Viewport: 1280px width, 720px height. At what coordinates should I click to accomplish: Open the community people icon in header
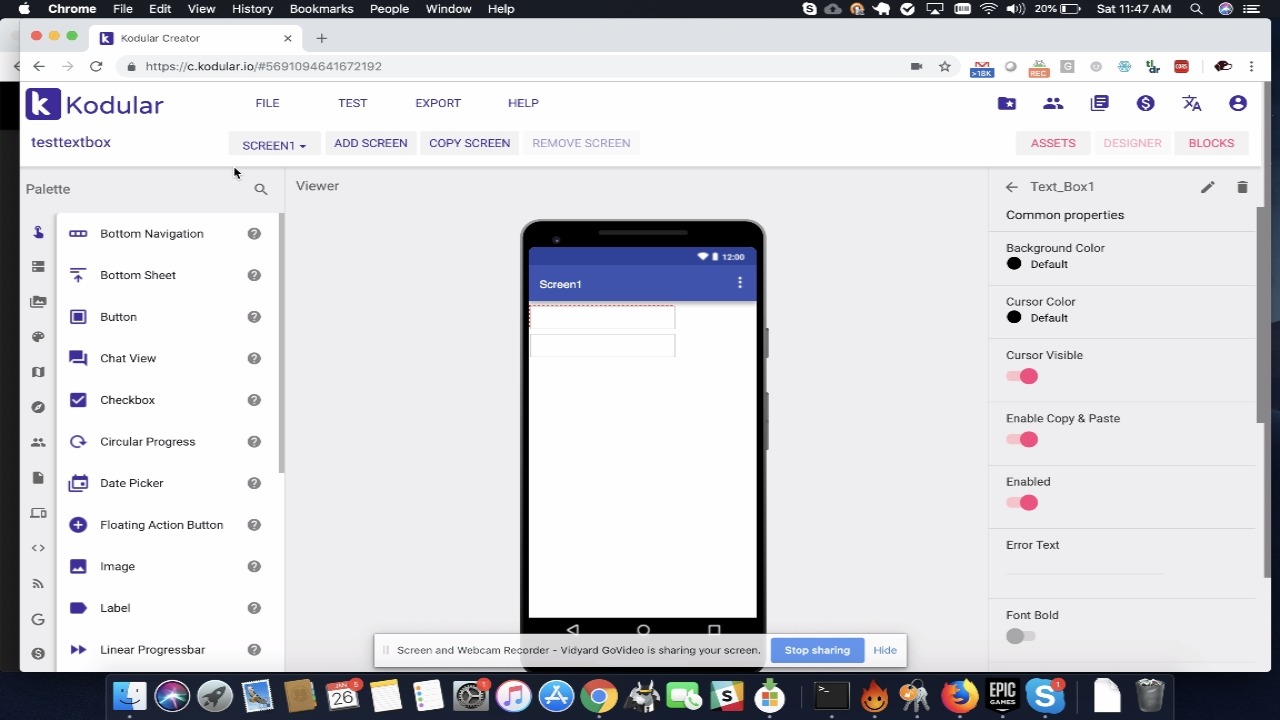coord(1053,103)
